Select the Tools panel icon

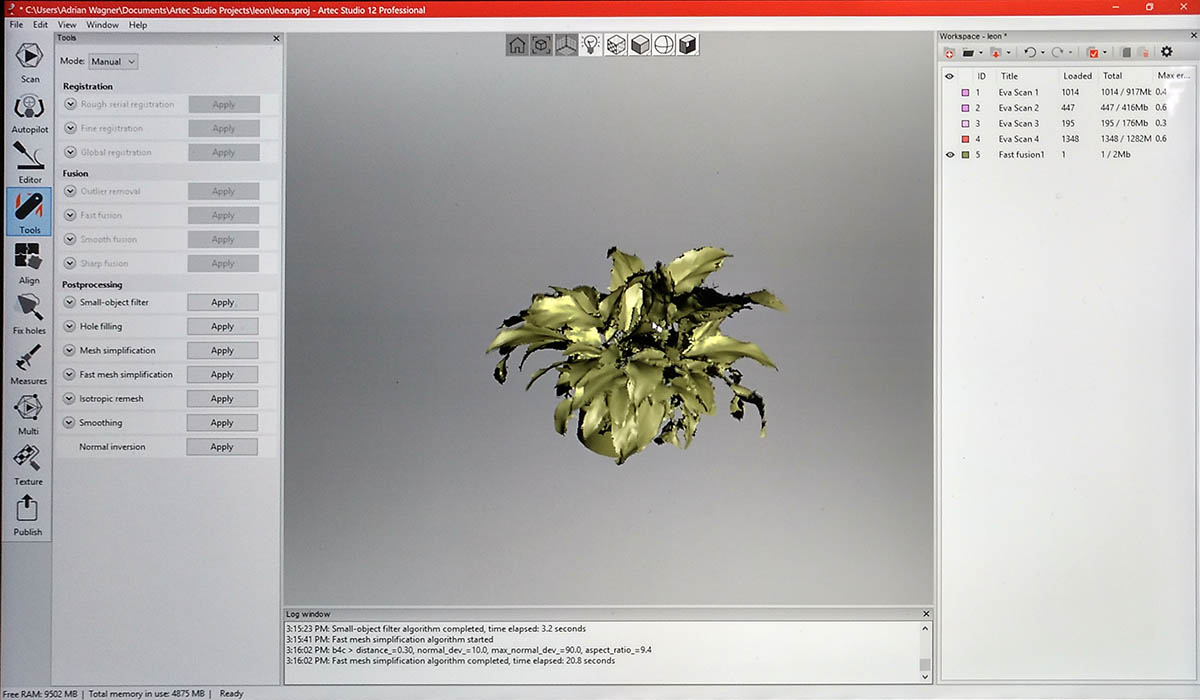(29, 212)
